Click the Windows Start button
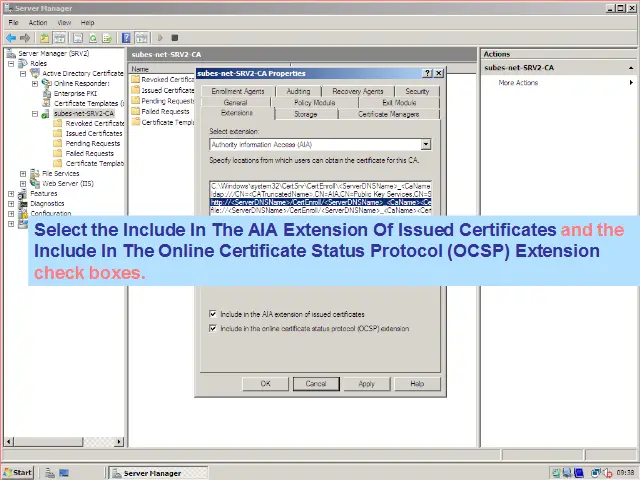The image size is (640, 480). coord(18,472)
